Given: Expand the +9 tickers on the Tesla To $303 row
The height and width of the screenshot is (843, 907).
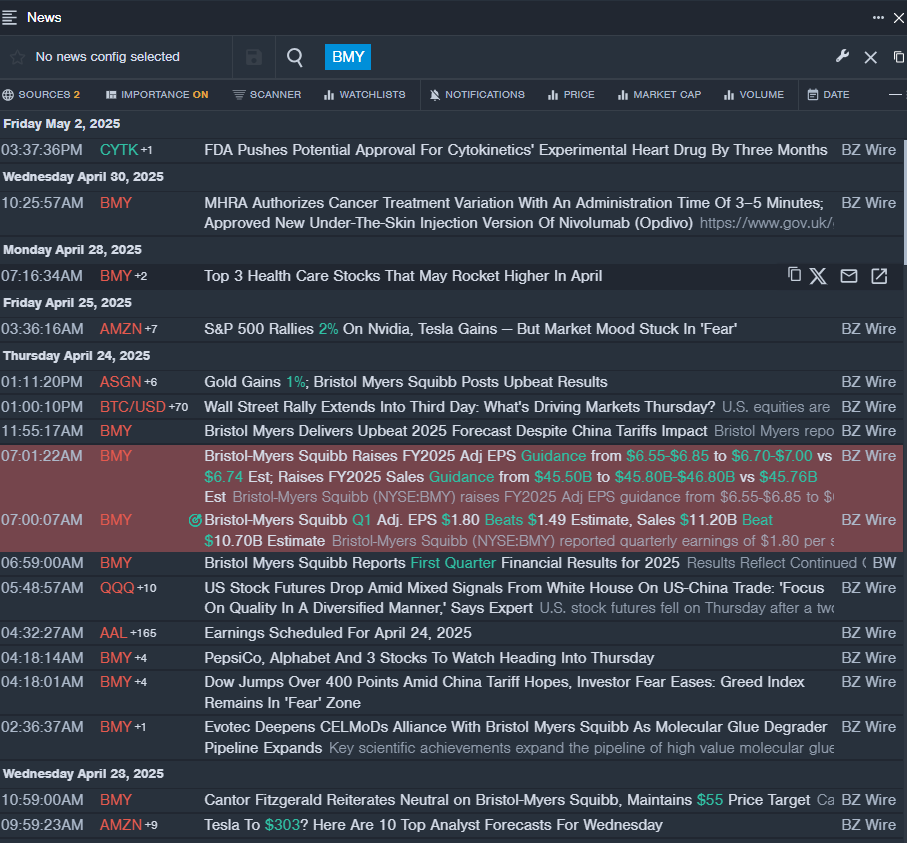Looking at the screenshot, I should point(151,825).
